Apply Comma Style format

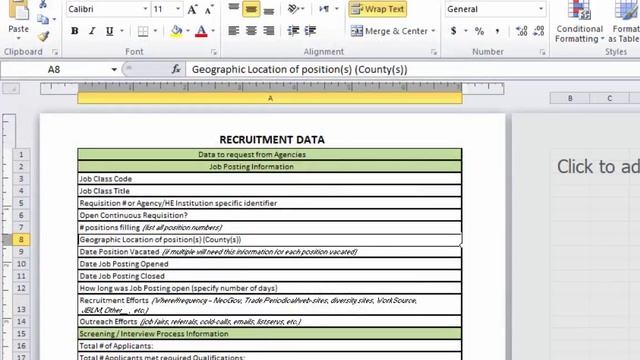pyautogui.click(x=497, y=31)
